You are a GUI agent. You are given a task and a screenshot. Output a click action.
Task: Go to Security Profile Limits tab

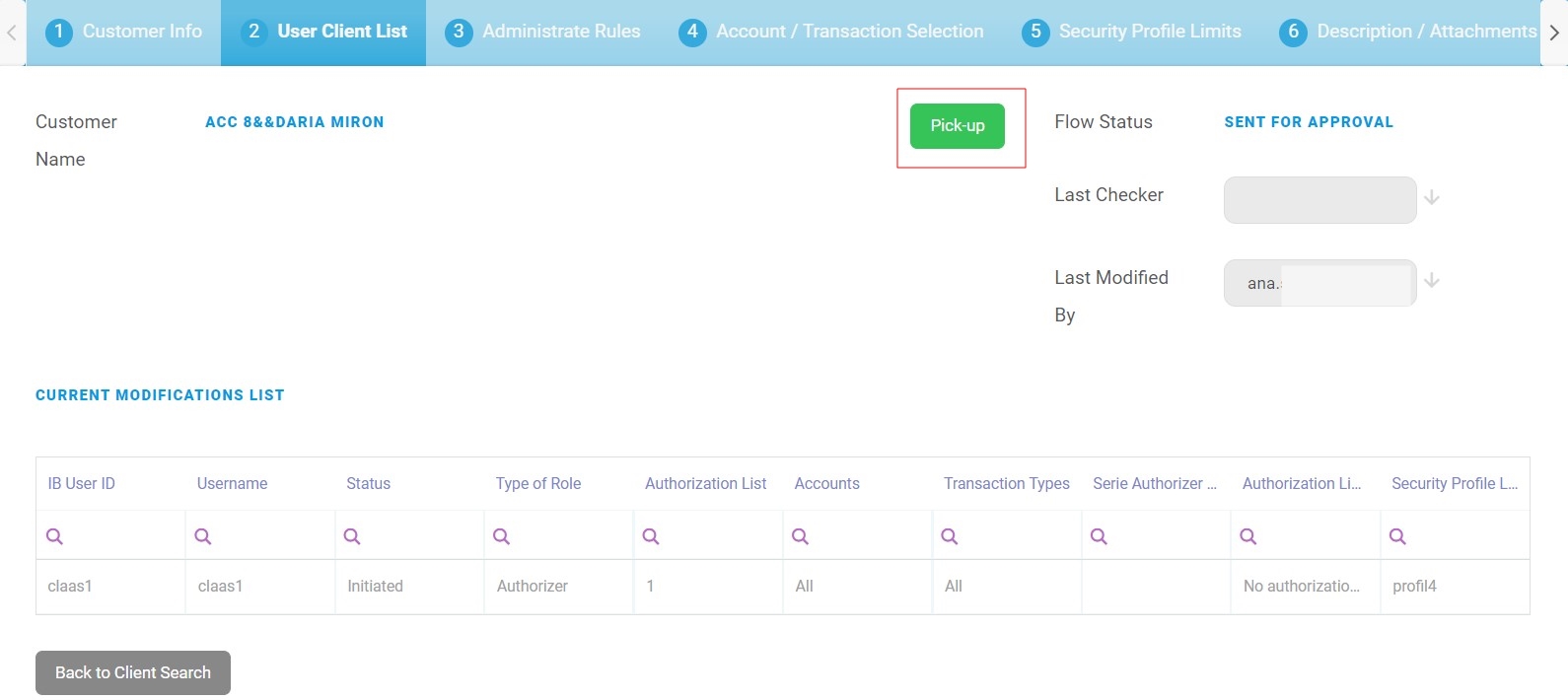point(1132,32)
